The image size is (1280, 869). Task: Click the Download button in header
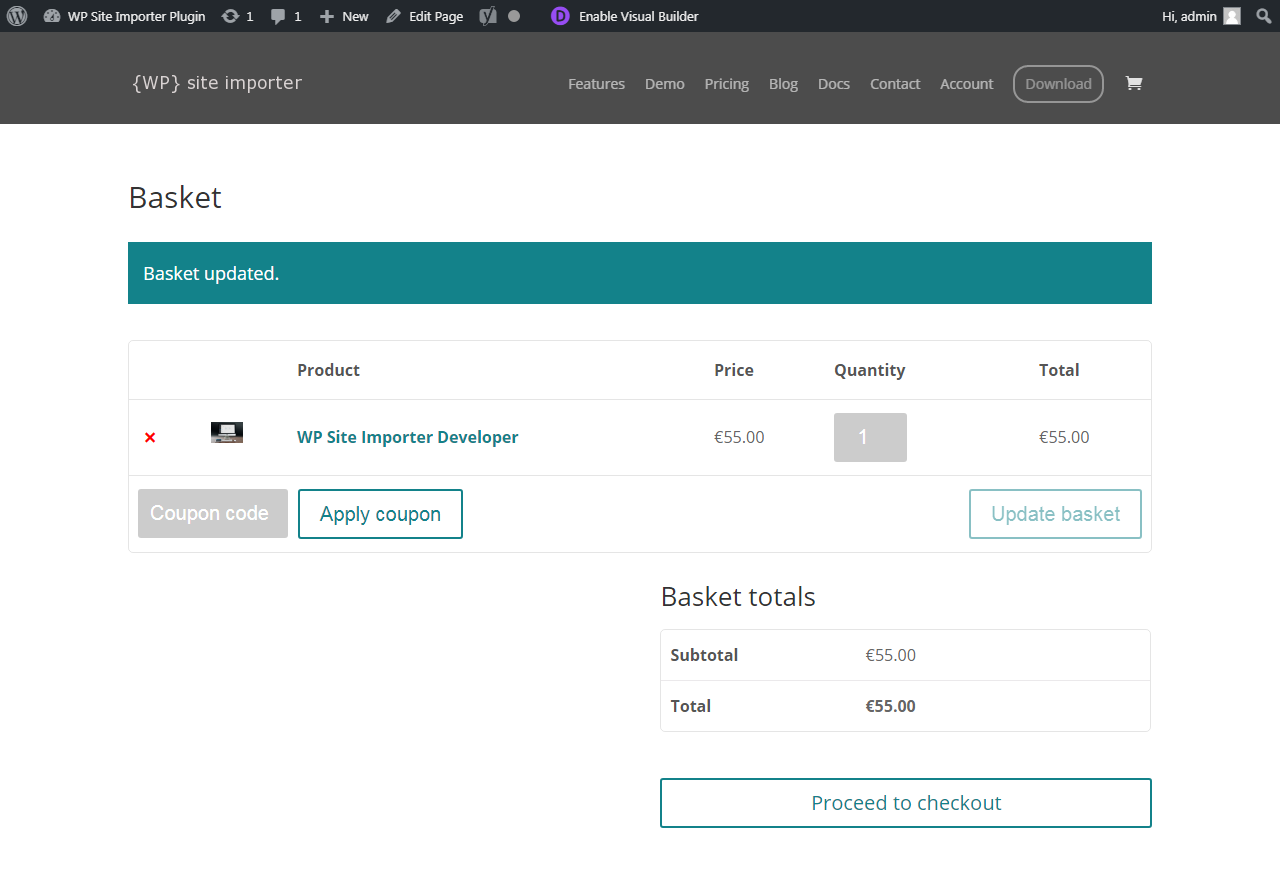[x=1058, y=84]
